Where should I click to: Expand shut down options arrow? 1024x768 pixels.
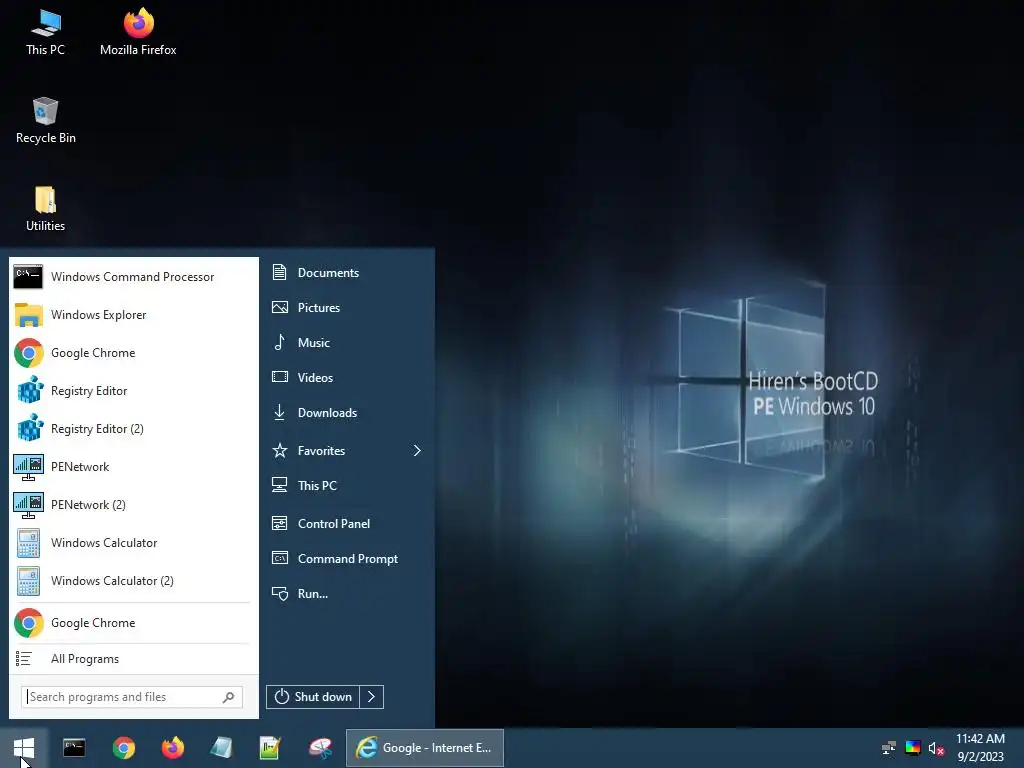372,697
